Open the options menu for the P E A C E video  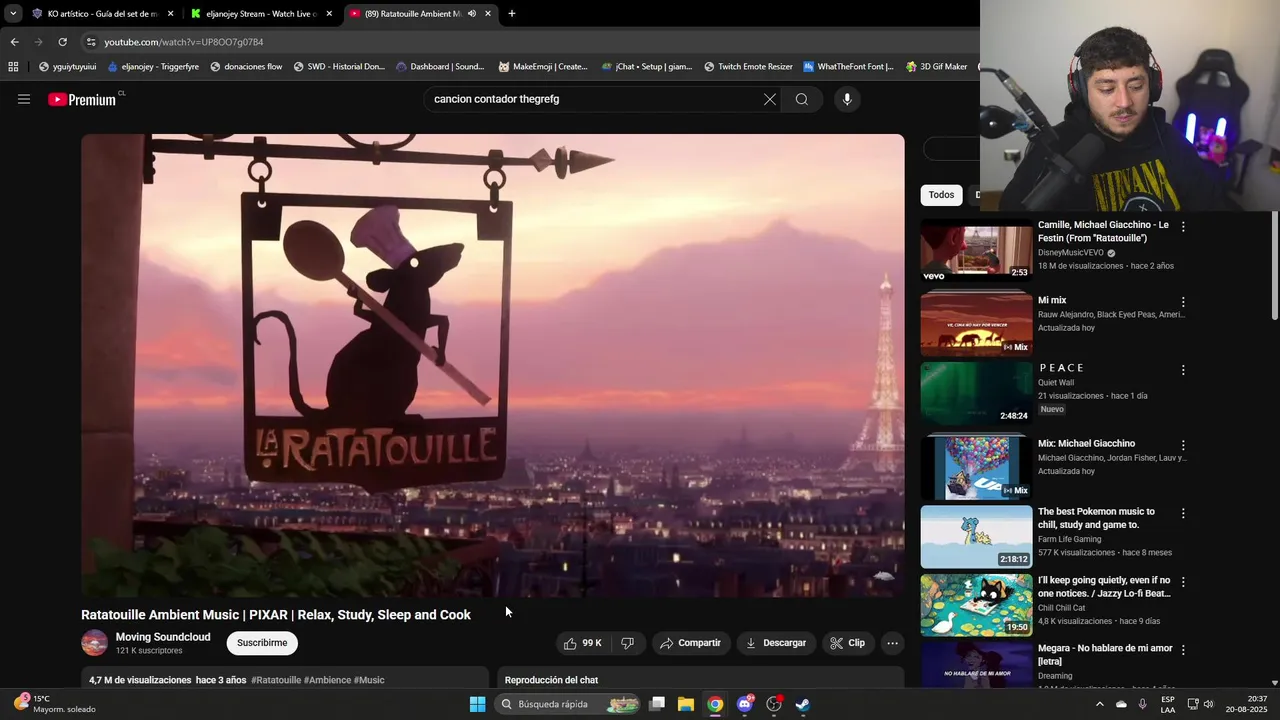coord(1183,370)
